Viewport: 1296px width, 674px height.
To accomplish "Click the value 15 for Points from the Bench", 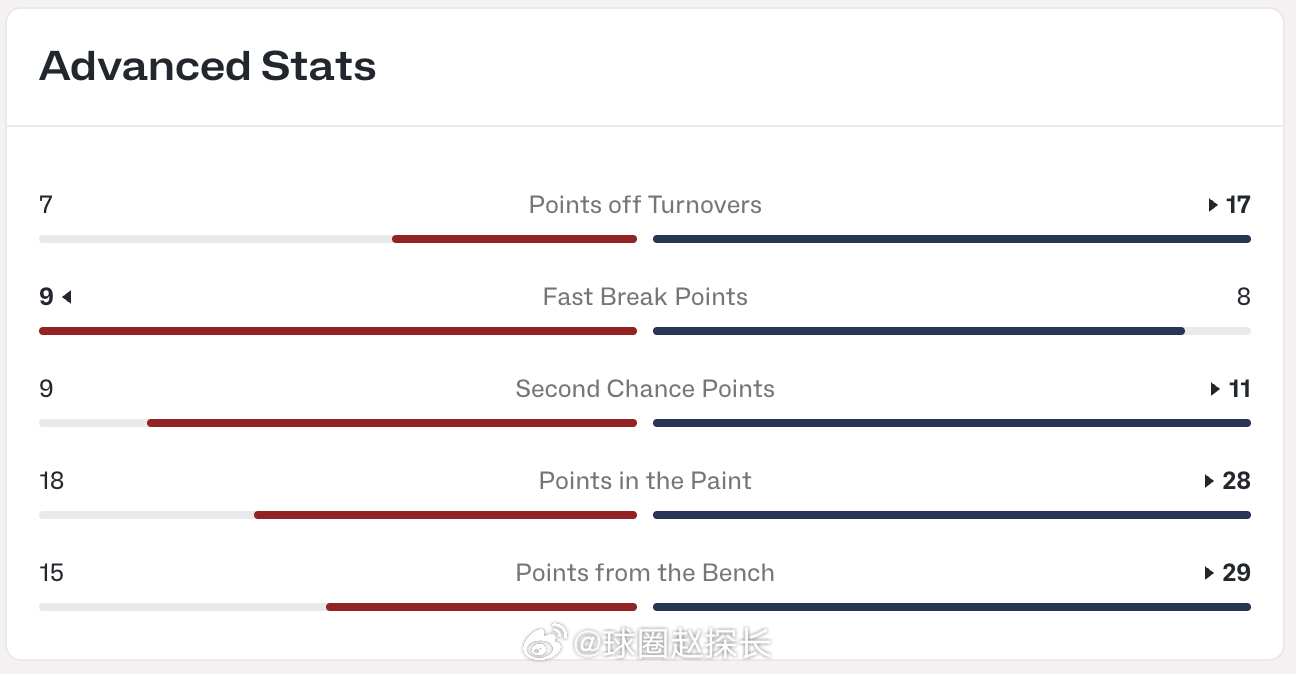I will tap(51, 573).
